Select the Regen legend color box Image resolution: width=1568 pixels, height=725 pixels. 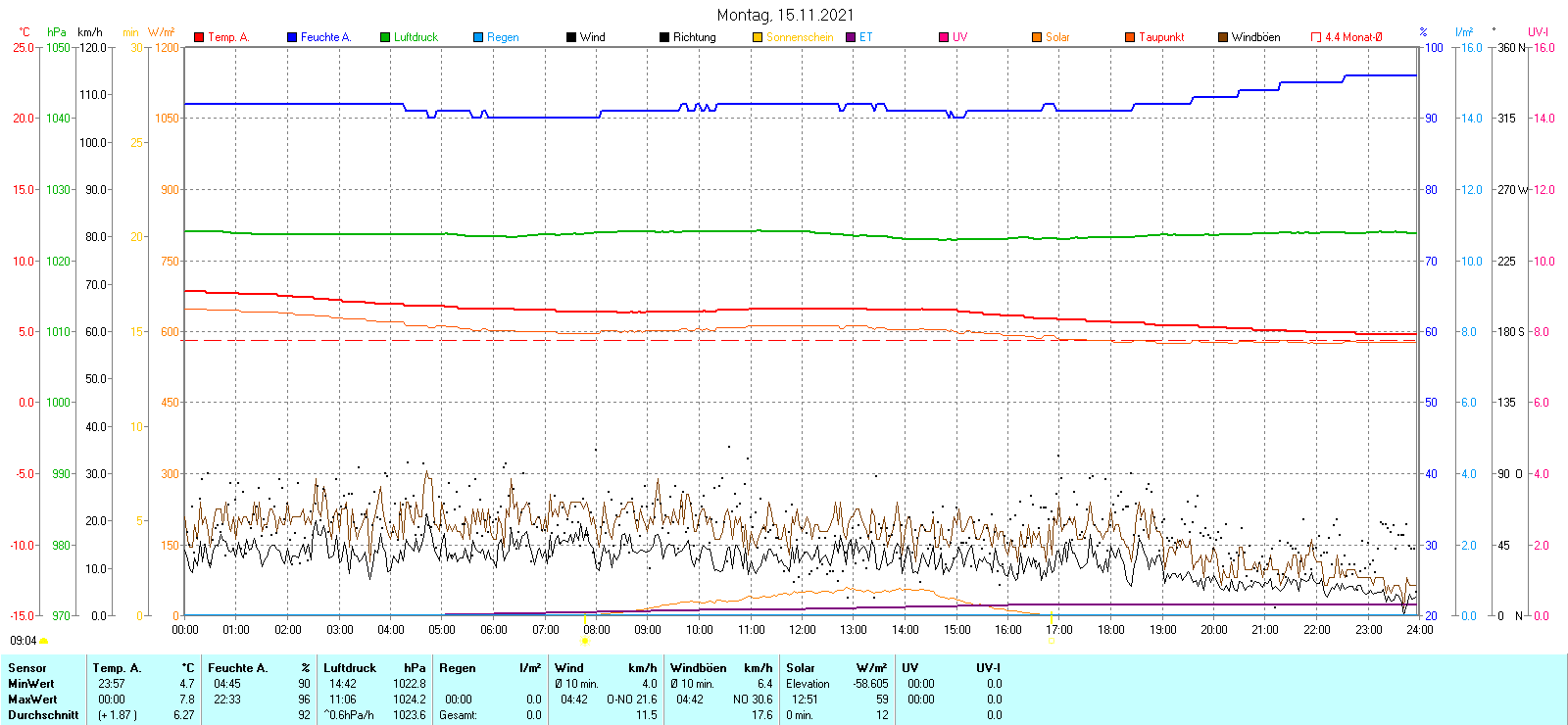click(478, 37)
